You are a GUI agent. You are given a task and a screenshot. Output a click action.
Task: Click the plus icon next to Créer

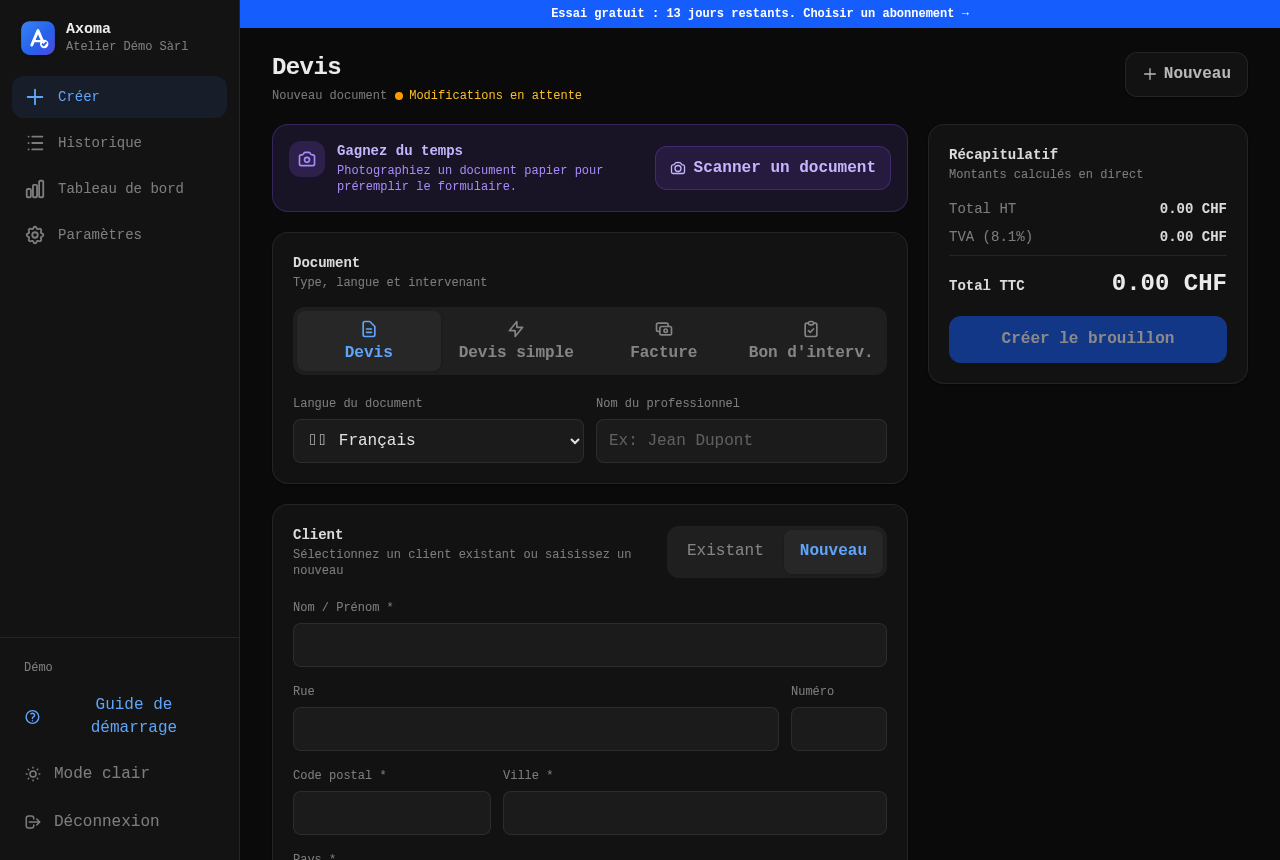coord(35,97)
